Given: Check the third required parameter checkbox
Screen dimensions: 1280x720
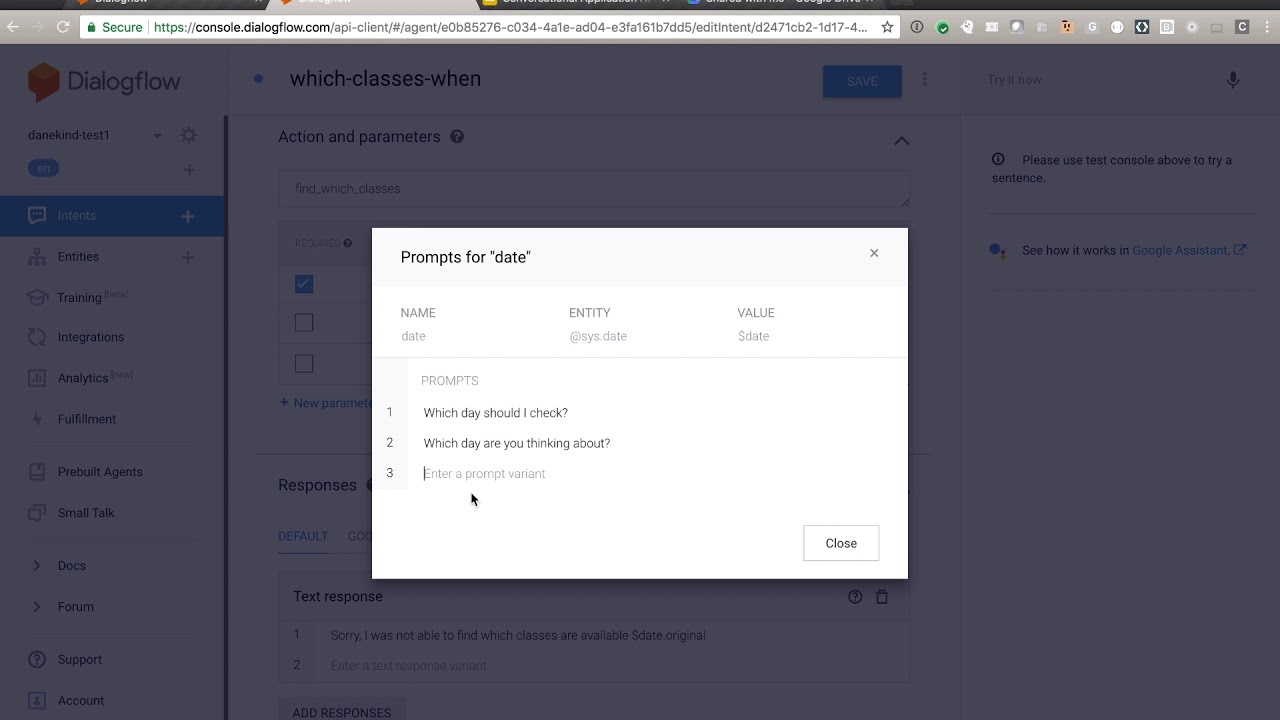Looking at the screenshot, I should 304,364.
